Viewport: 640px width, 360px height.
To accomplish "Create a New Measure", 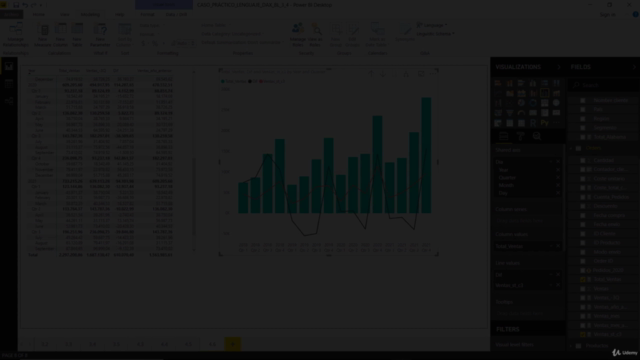I will pos(42,35).
